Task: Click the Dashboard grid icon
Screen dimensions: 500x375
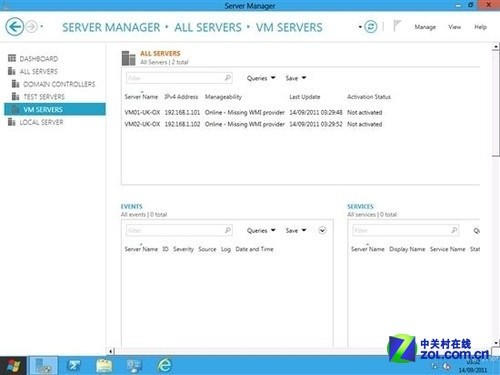Action: coord(12,58)
